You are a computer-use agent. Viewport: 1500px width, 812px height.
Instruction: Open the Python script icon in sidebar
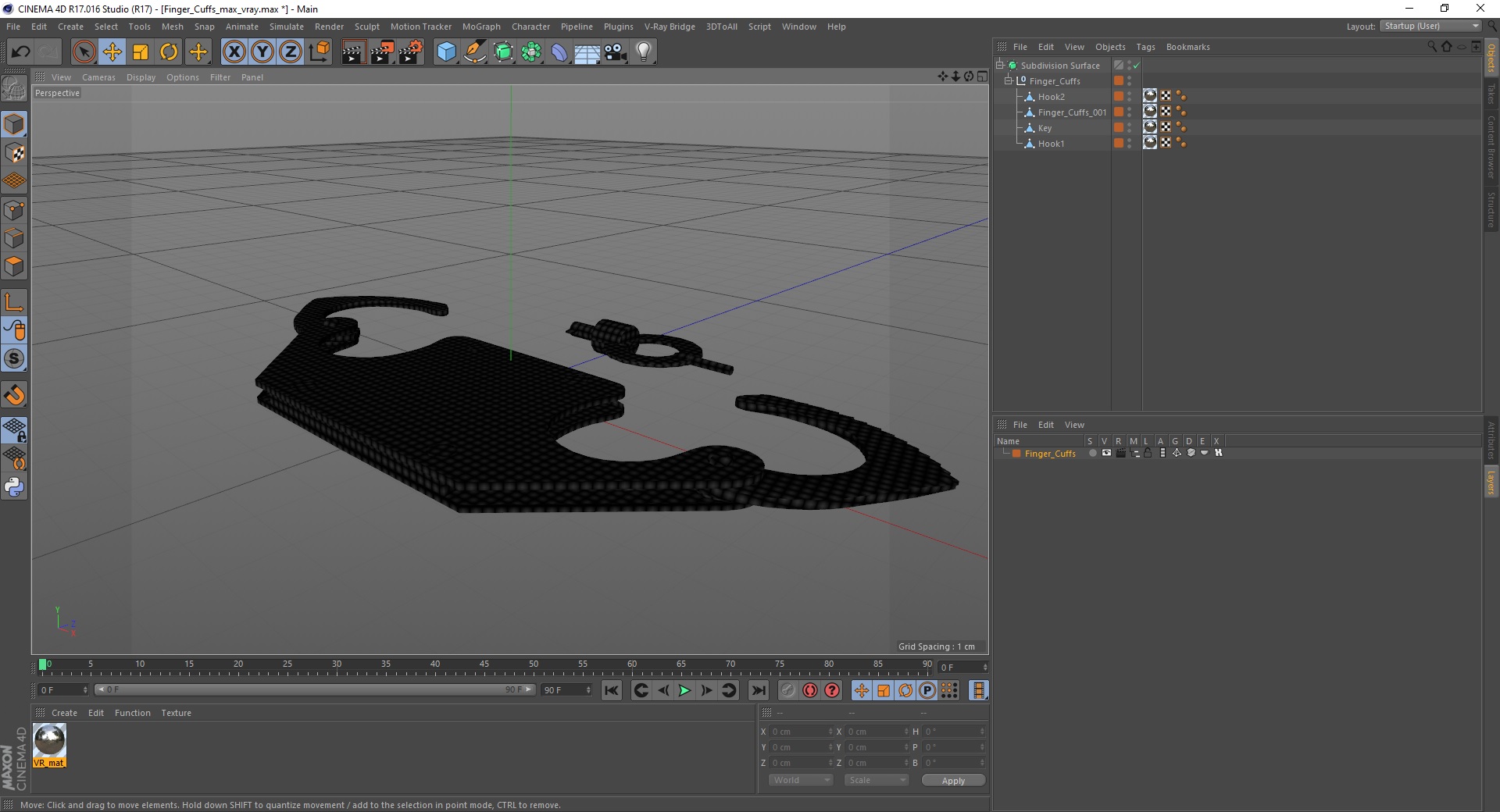[x=14, y=487]
